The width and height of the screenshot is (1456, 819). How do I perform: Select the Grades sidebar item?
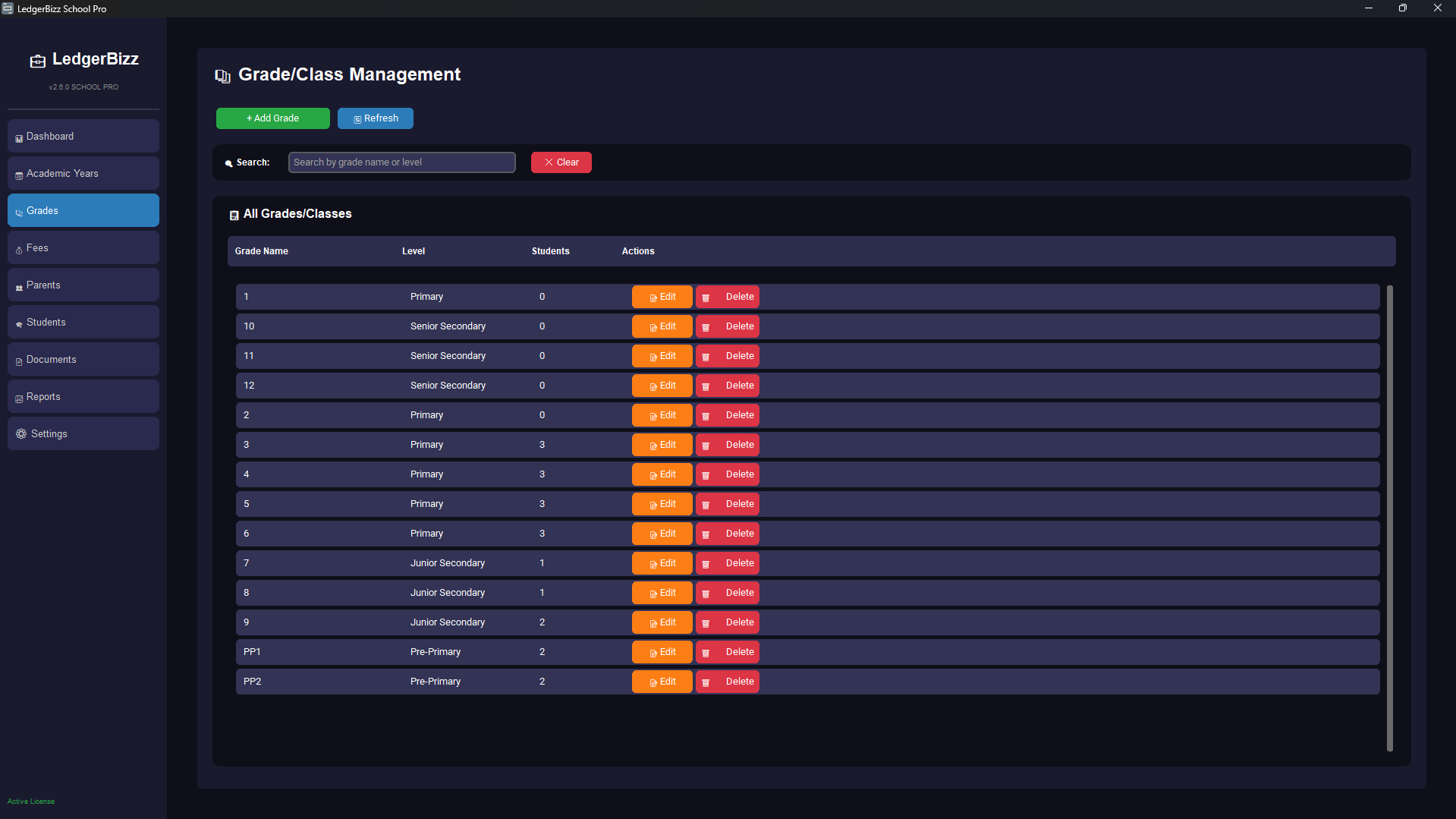83,211
